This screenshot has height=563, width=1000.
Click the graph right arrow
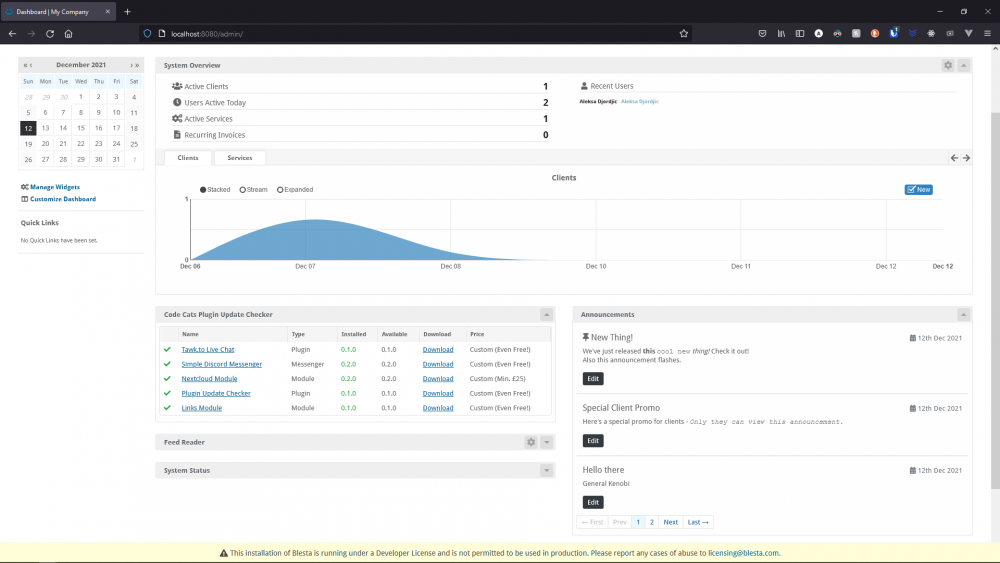tap(966, 157)
